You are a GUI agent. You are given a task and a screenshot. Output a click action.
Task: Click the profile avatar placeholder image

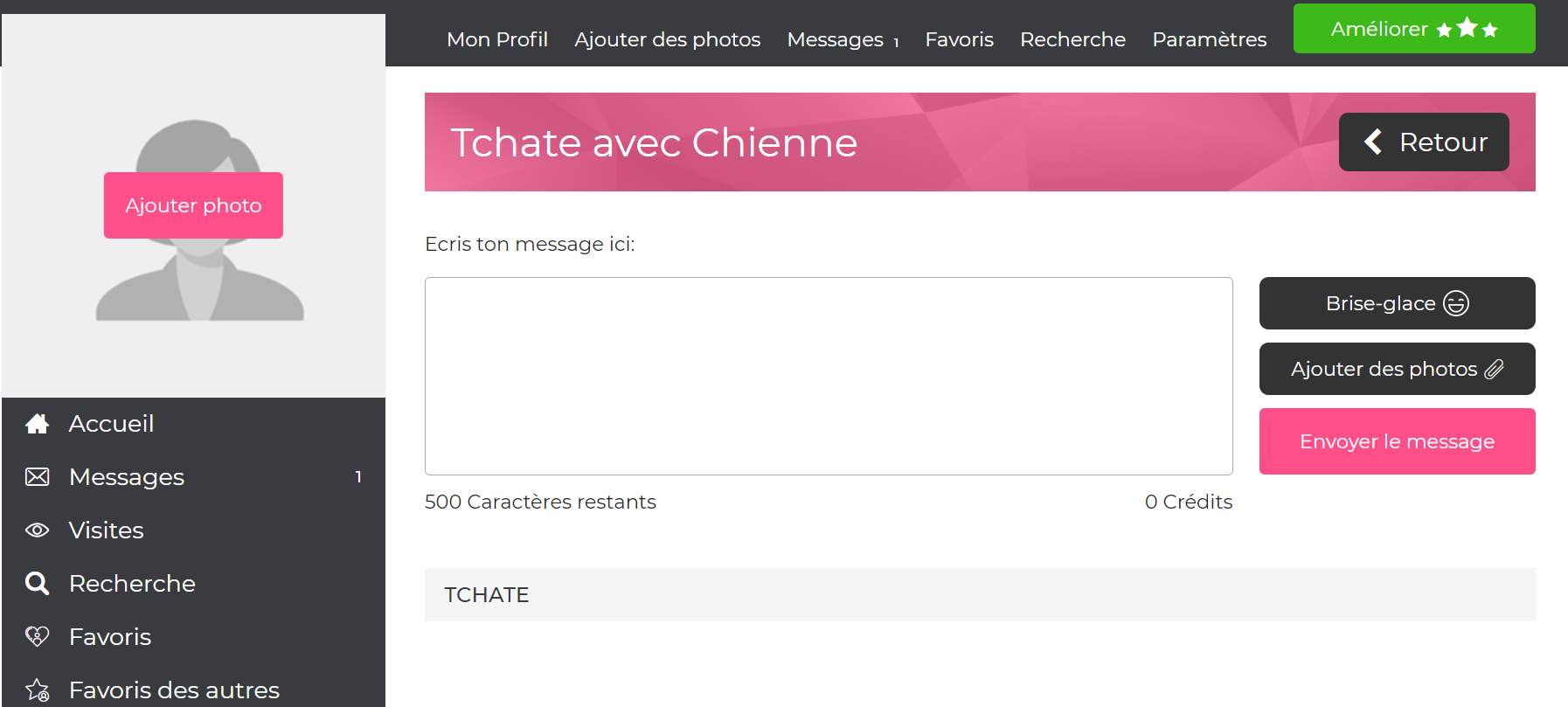point(199,280)
